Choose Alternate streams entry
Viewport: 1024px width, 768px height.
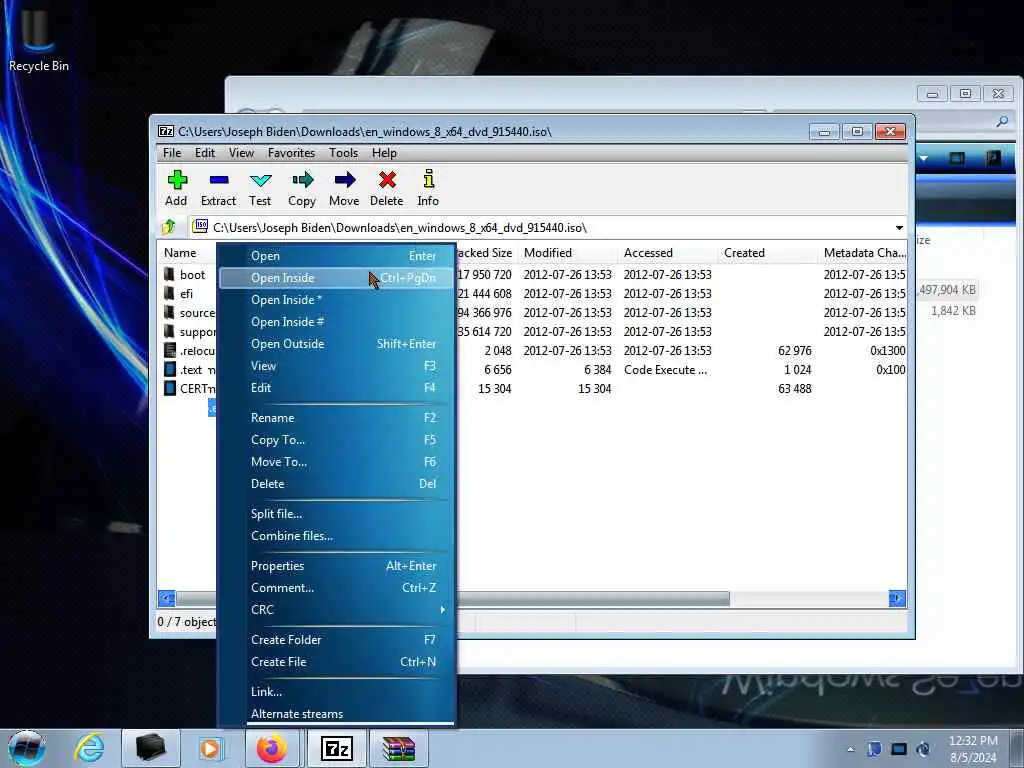[336, 714]
